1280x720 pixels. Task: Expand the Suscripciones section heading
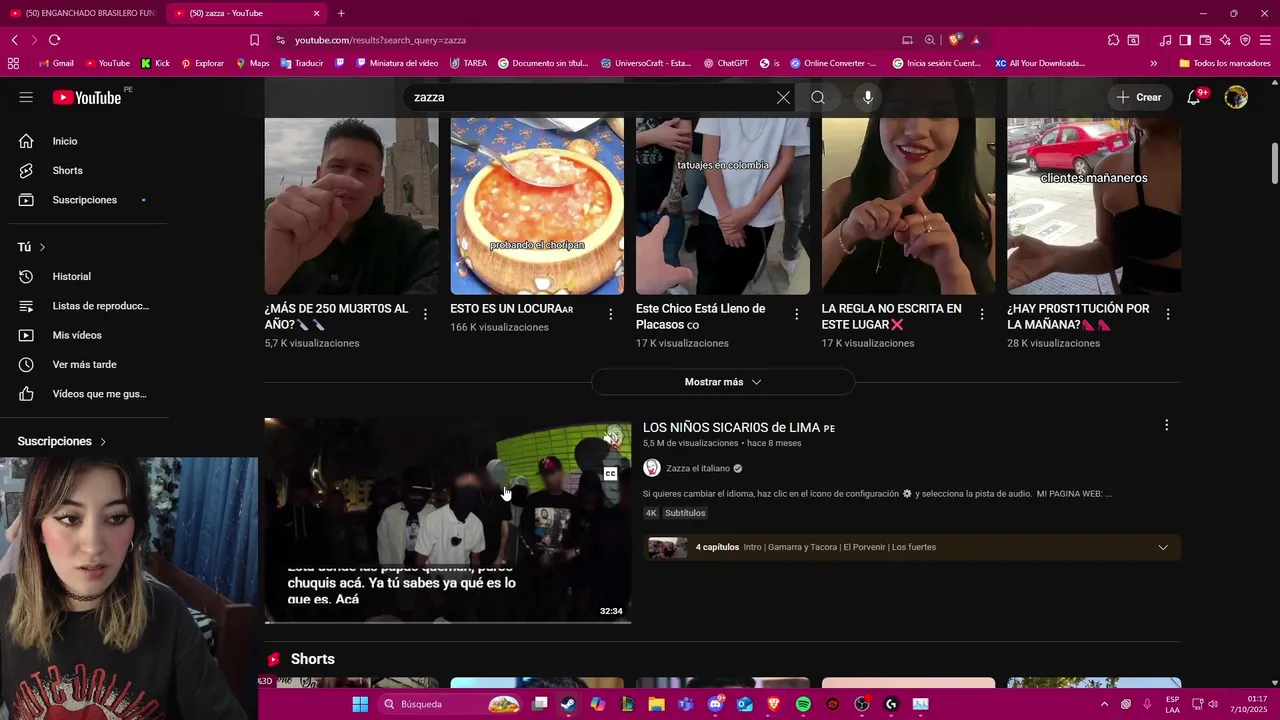[62, 441]
